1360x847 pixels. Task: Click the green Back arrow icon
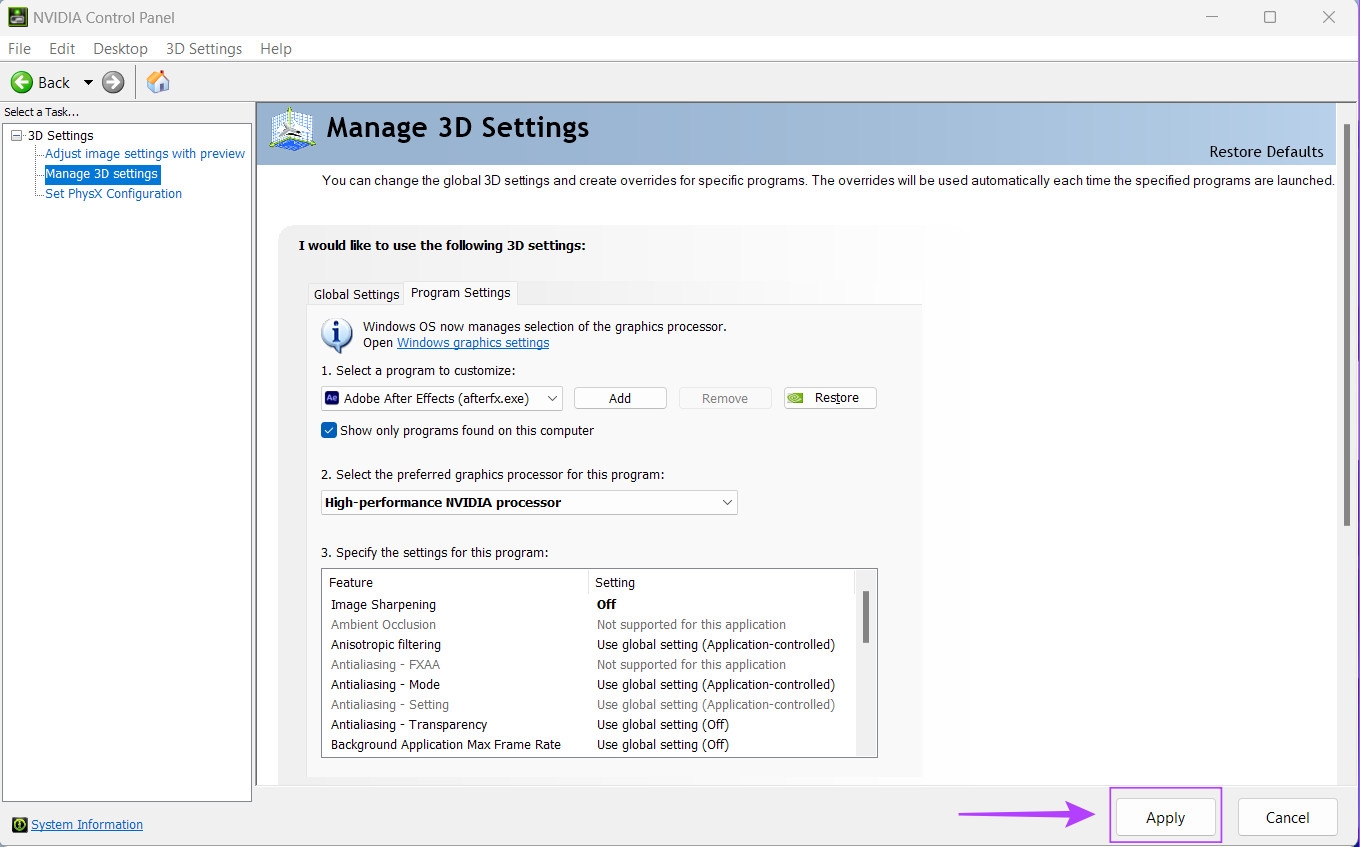pos(22,82)
